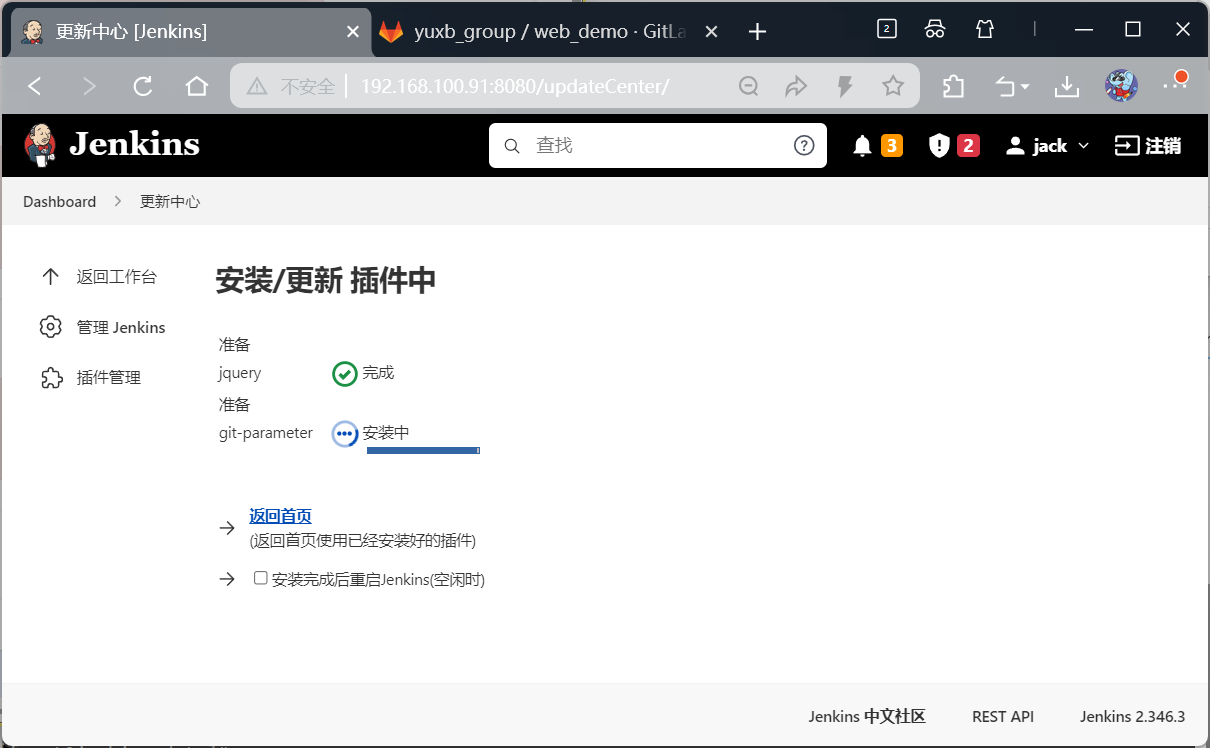Click the installing status icon for git-parameter
This screenshot has width=1210, height=748.
(x=344, y=434)
